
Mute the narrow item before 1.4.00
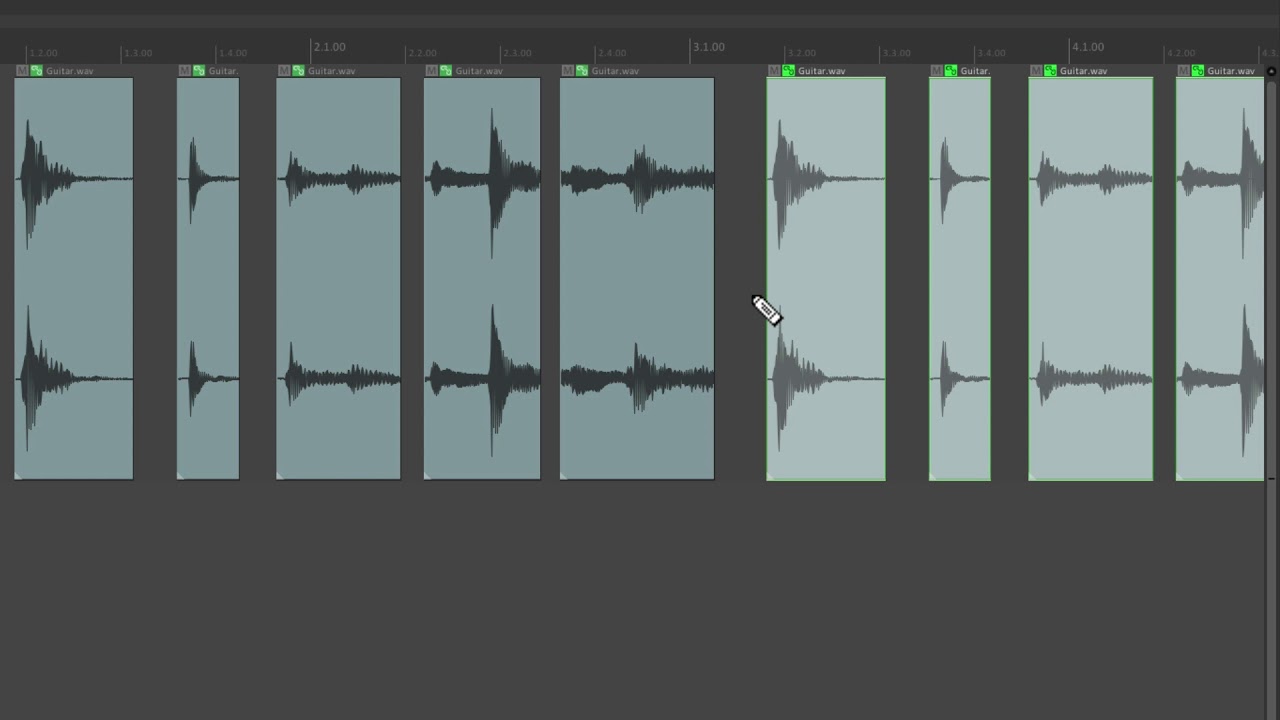[x=184, y=71]
